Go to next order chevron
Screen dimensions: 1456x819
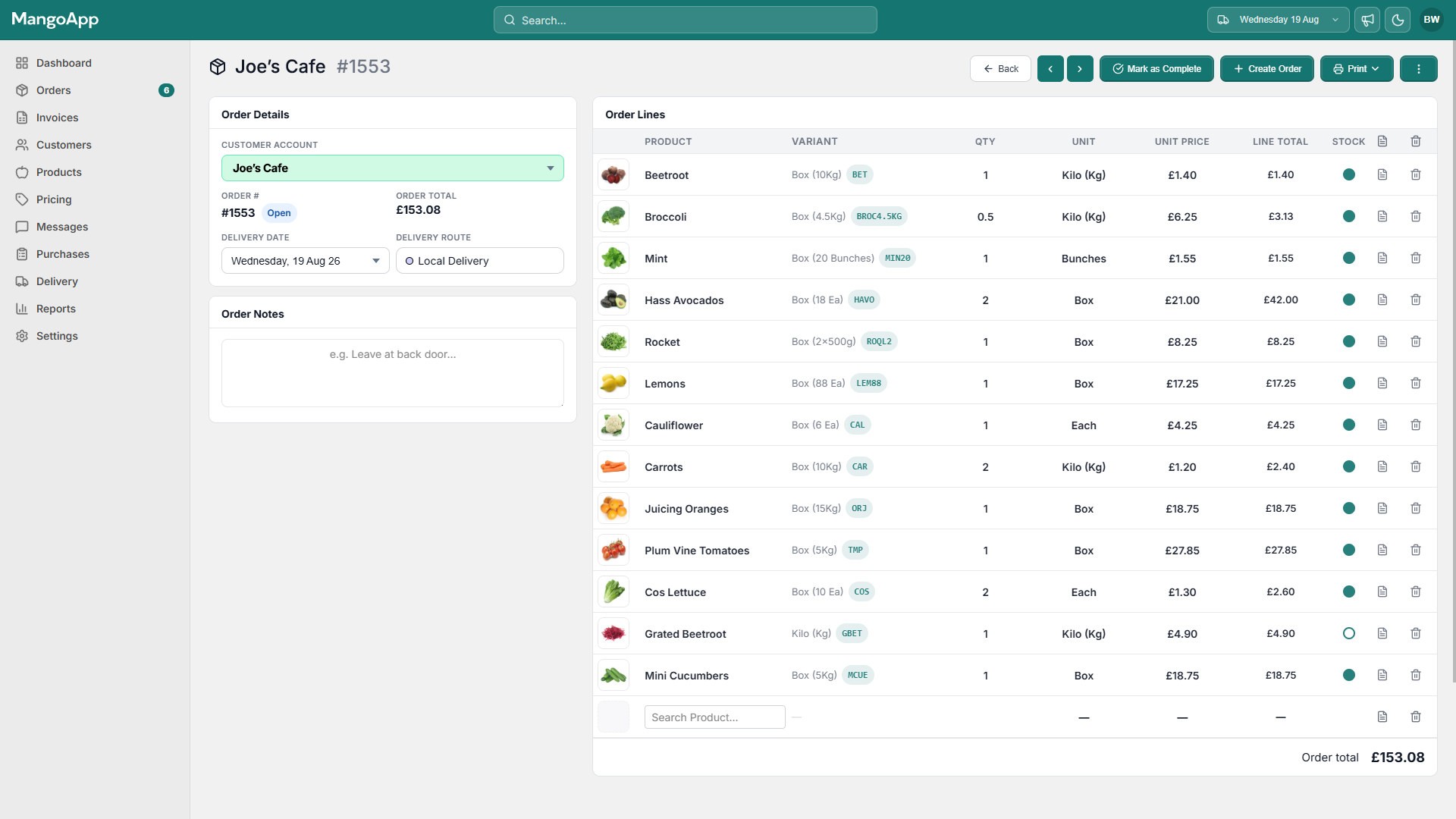pyautogui.click(x=1079, y=68)
